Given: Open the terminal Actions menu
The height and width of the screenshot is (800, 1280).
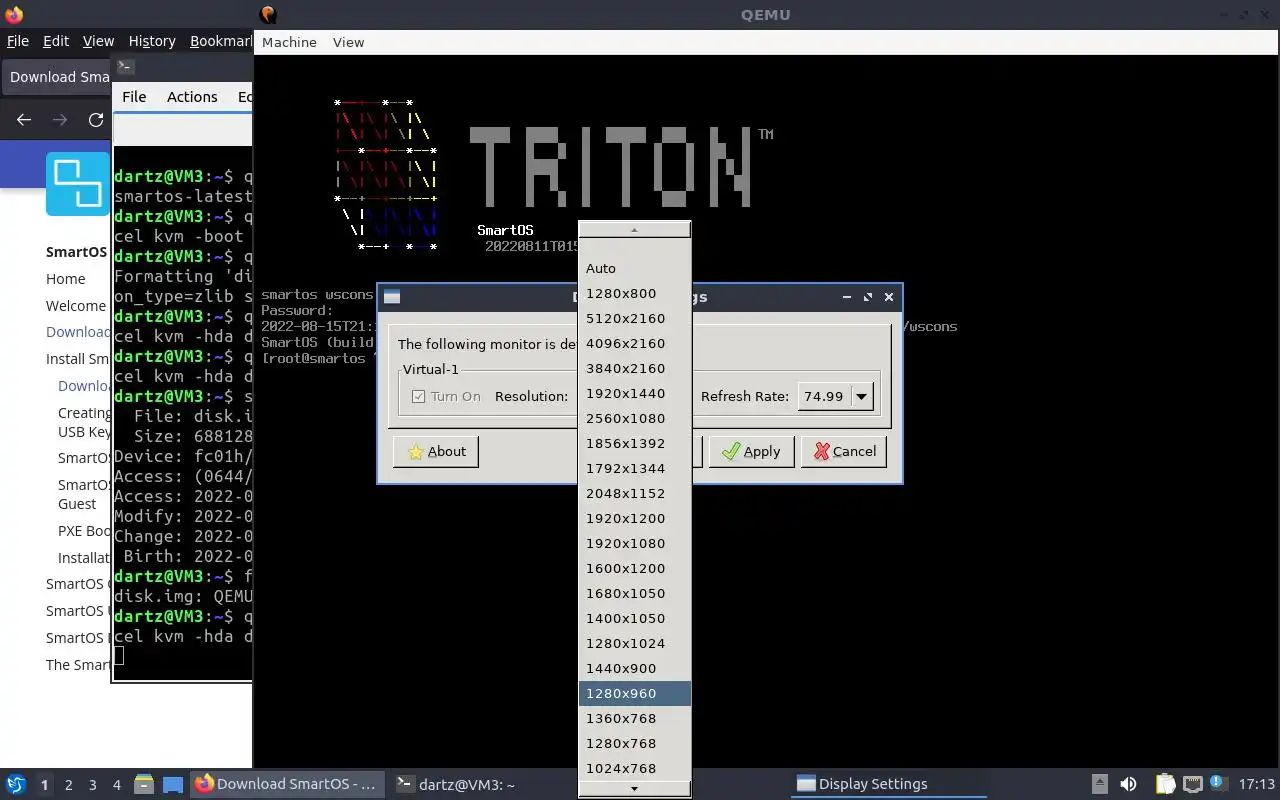Looking at the screenshot, I should (x=192, y=97).
